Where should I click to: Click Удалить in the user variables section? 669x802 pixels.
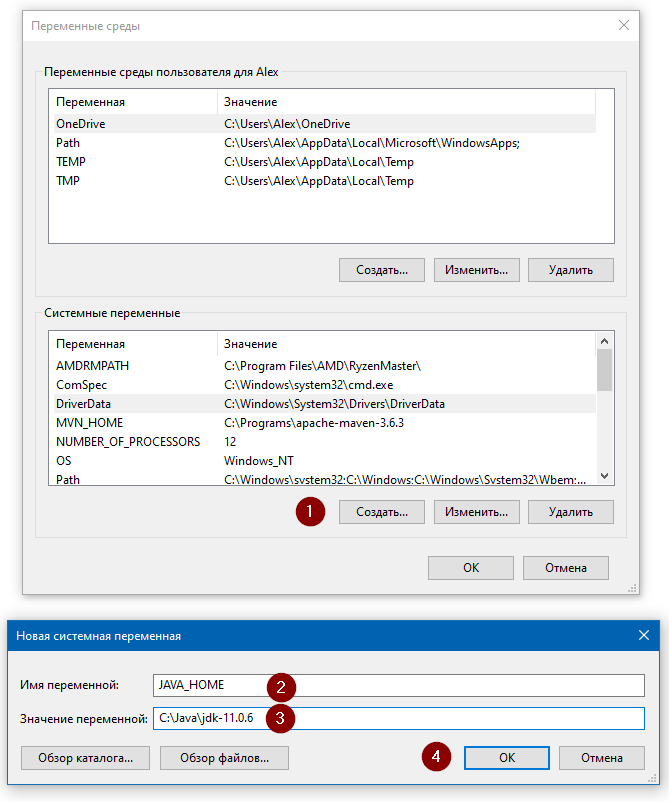pyautogui.click(x=570, y=270)
